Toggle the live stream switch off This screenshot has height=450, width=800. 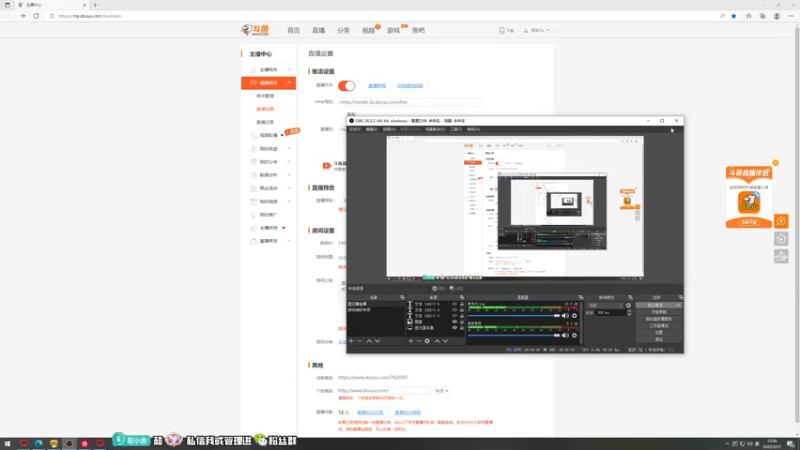coord(346,86)
